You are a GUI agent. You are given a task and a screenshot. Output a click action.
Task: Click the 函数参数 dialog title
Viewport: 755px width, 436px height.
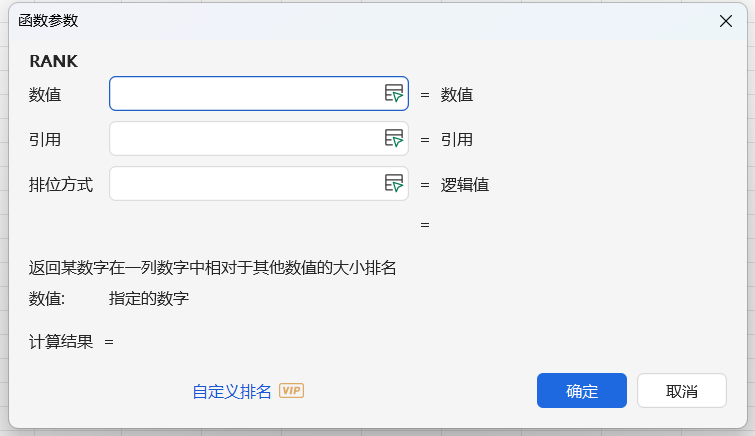pos(48,21)
